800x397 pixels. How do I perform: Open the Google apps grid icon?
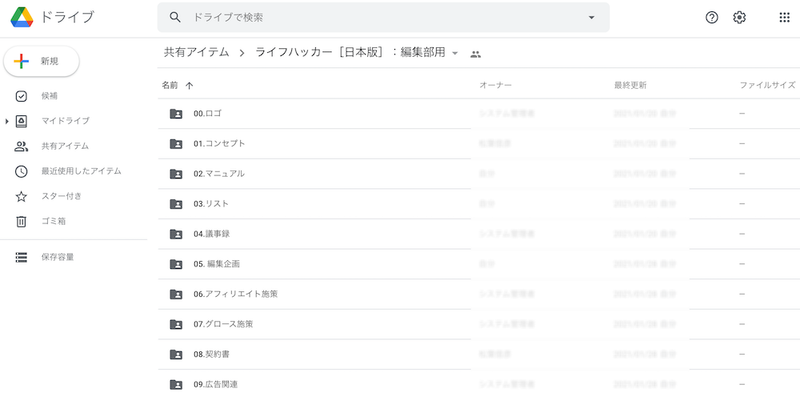point(784,17)
